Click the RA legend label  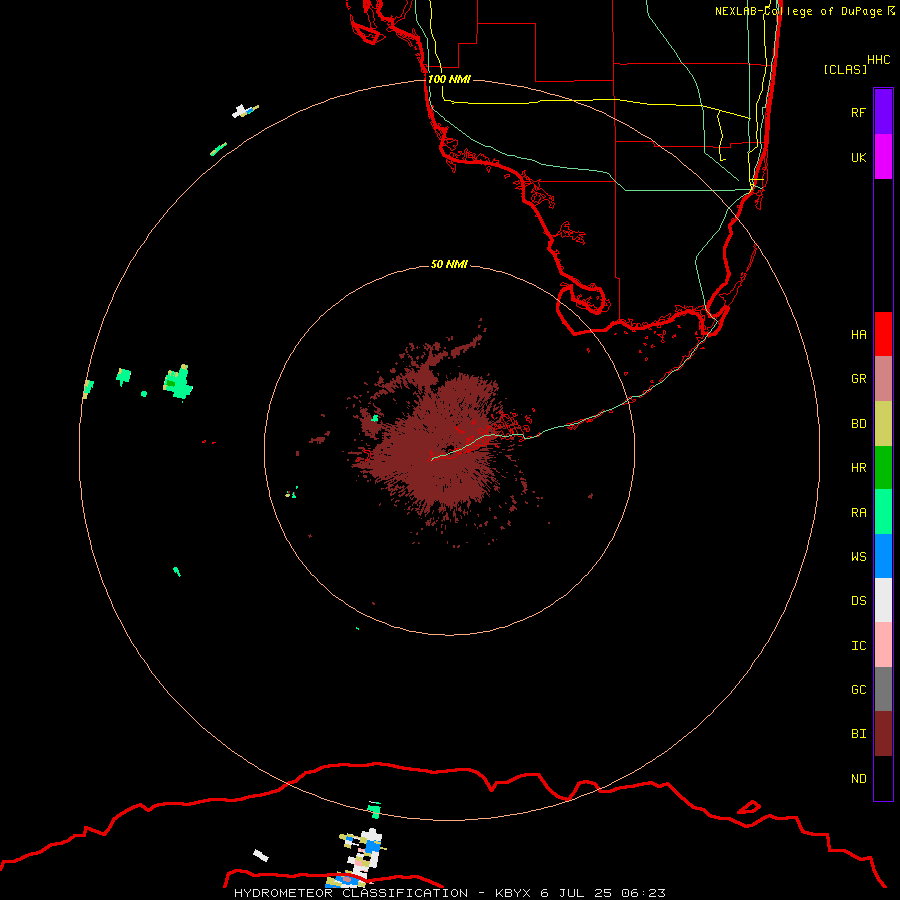point(858,513)
